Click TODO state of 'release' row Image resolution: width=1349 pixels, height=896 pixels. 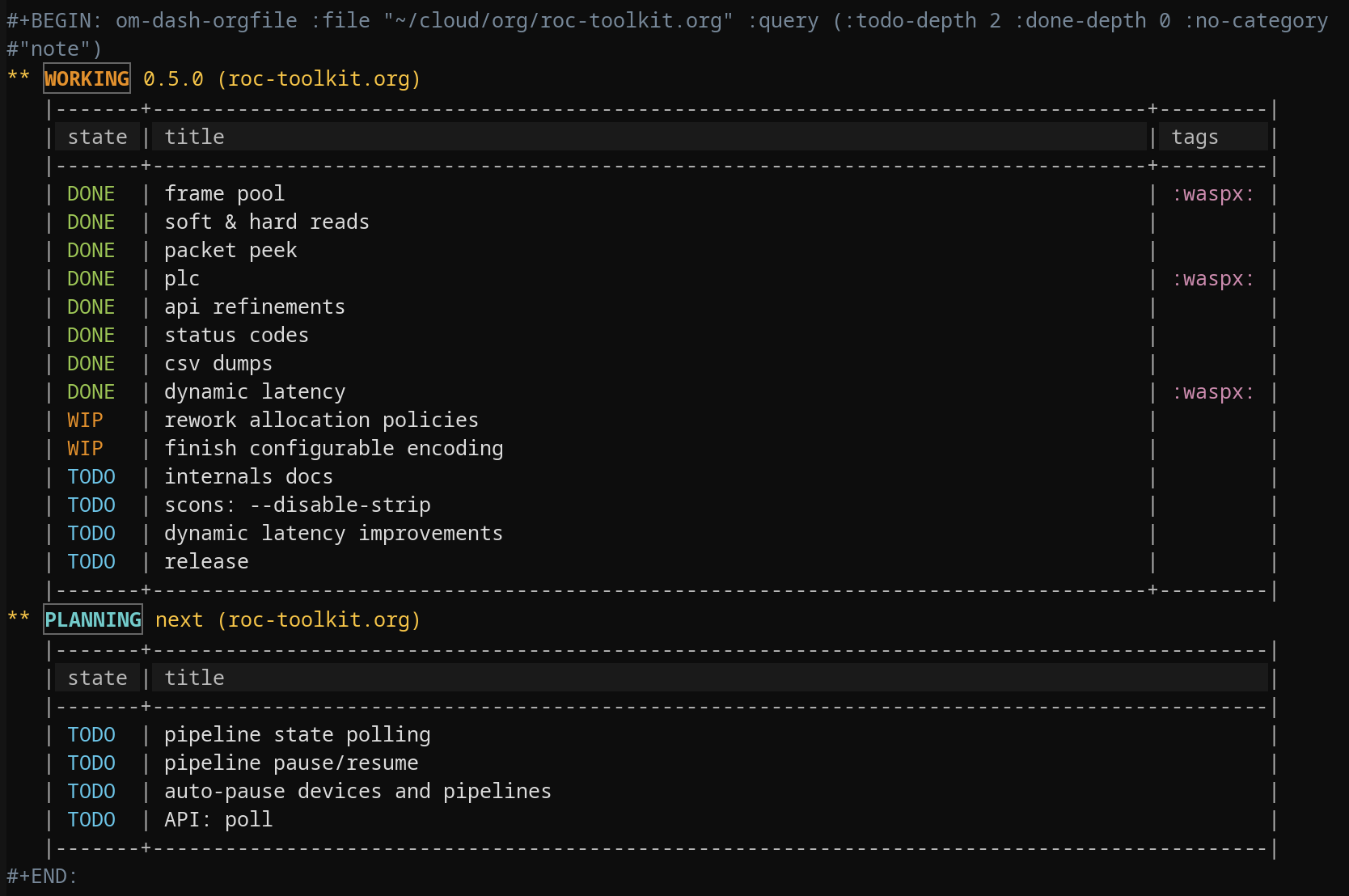91,561
